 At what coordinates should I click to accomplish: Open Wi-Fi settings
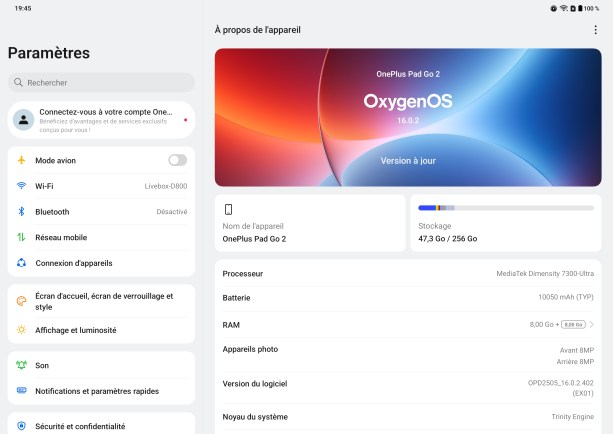click(x=101, y=186)
